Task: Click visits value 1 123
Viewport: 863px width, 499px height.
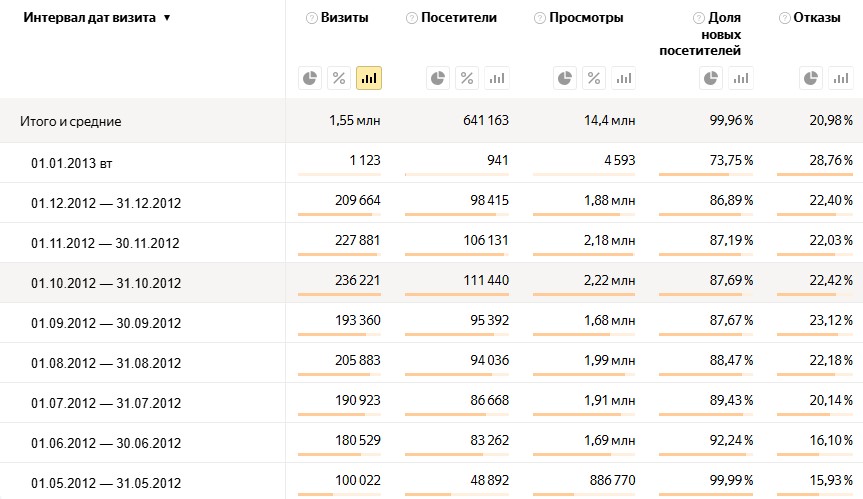Action: tap(365, 160)
